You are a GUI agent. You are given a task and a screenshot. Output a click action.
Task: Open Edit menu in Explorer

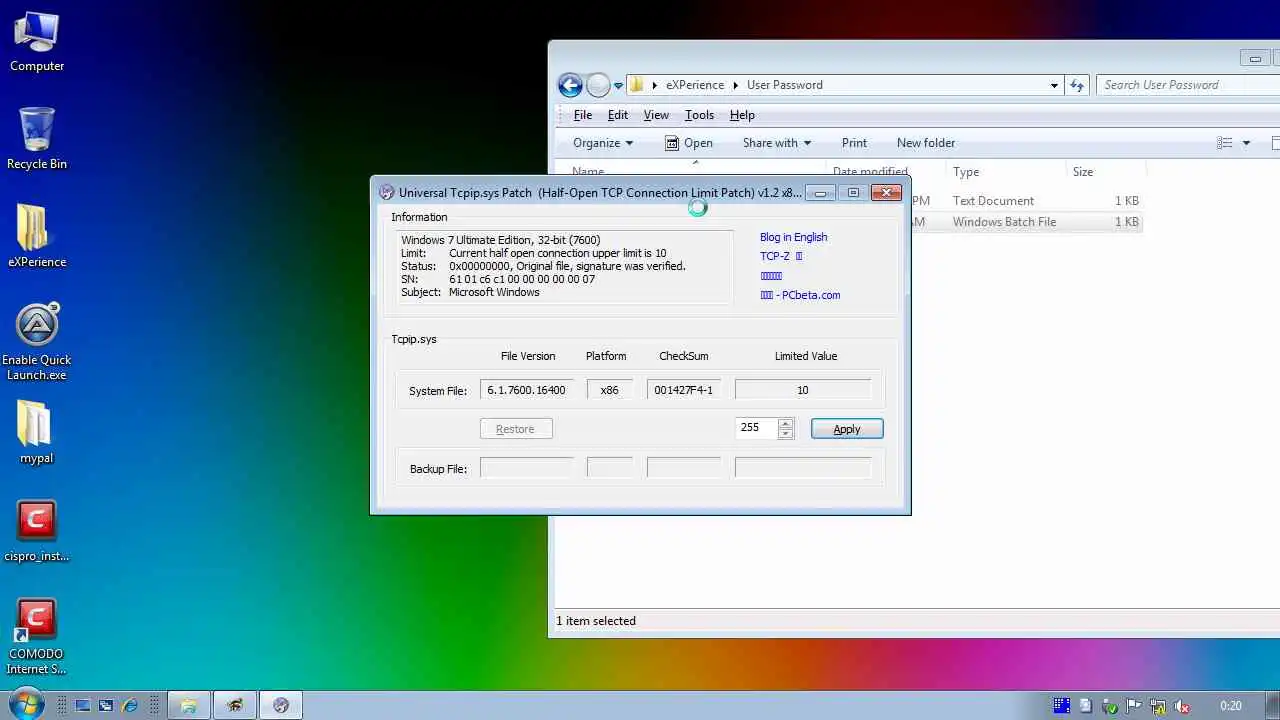coord(618,115)
